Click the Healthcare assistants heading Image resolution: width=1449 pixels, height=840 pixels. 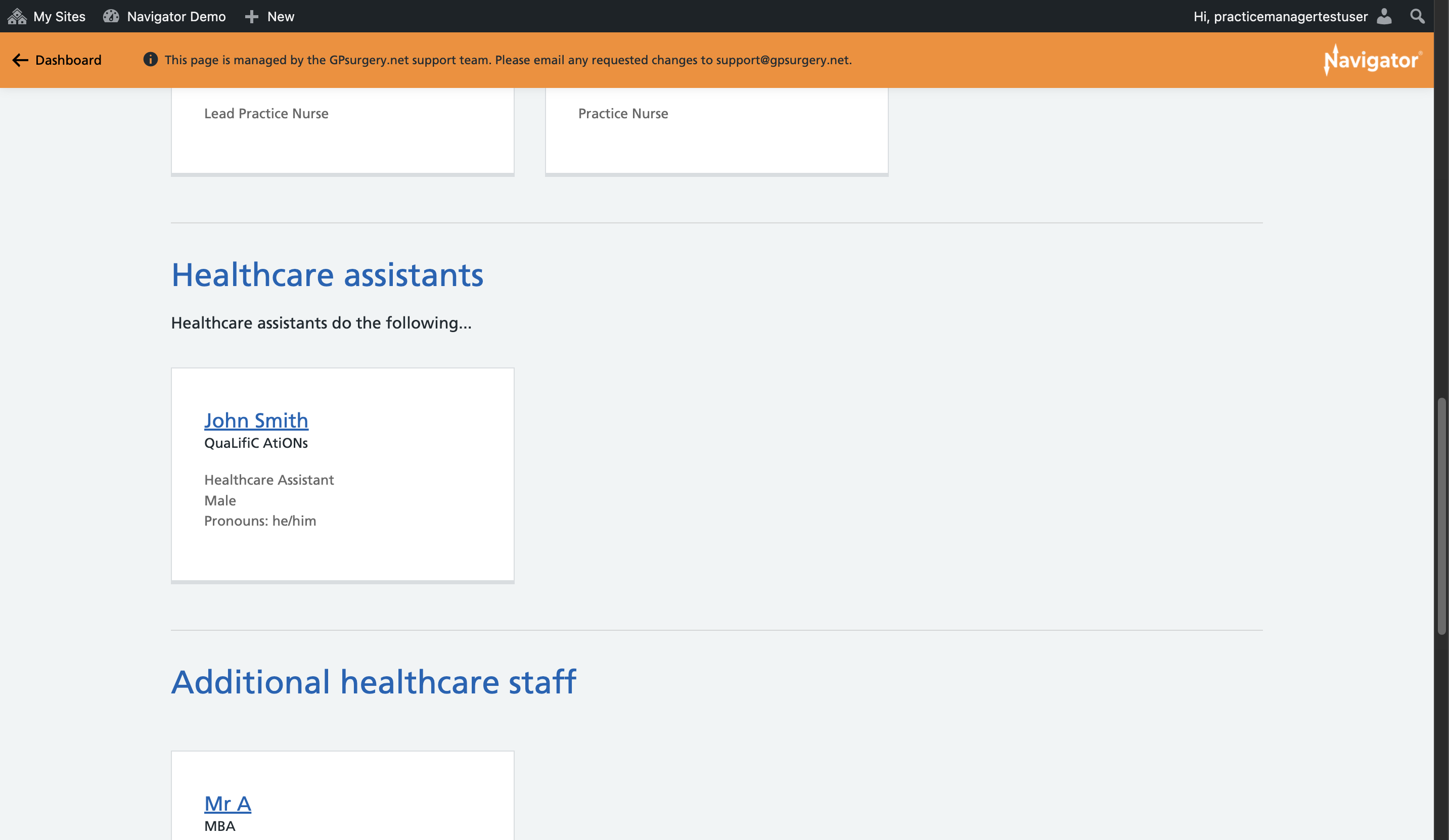coord(327,275)
